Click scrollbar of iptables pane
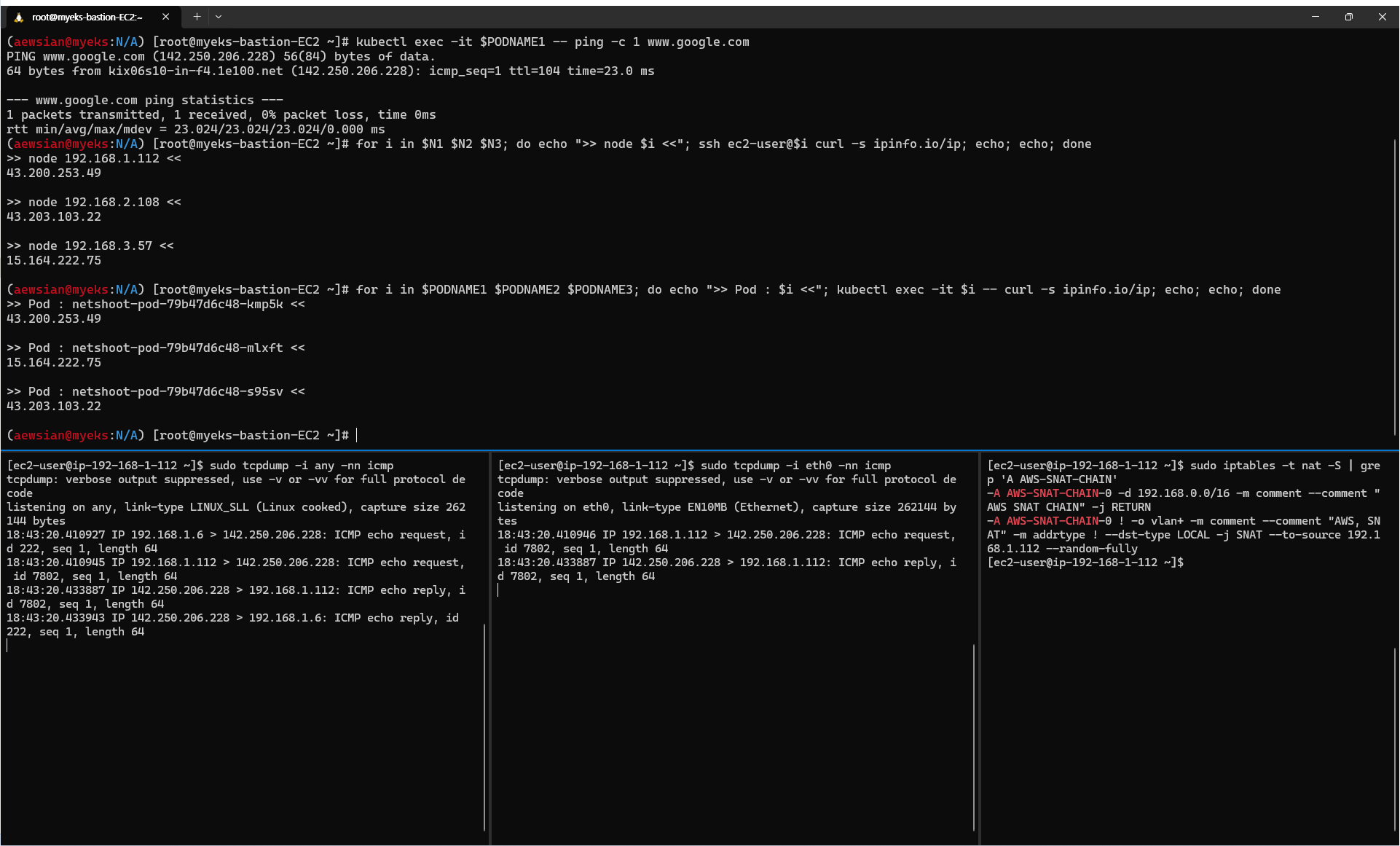This screenshot has width=1400, height=846. pos(1394,736)
